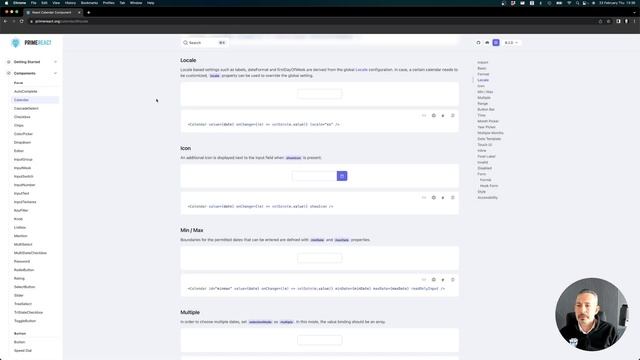Select the React Calendar Component tab
640x360 pixels.
53,13
